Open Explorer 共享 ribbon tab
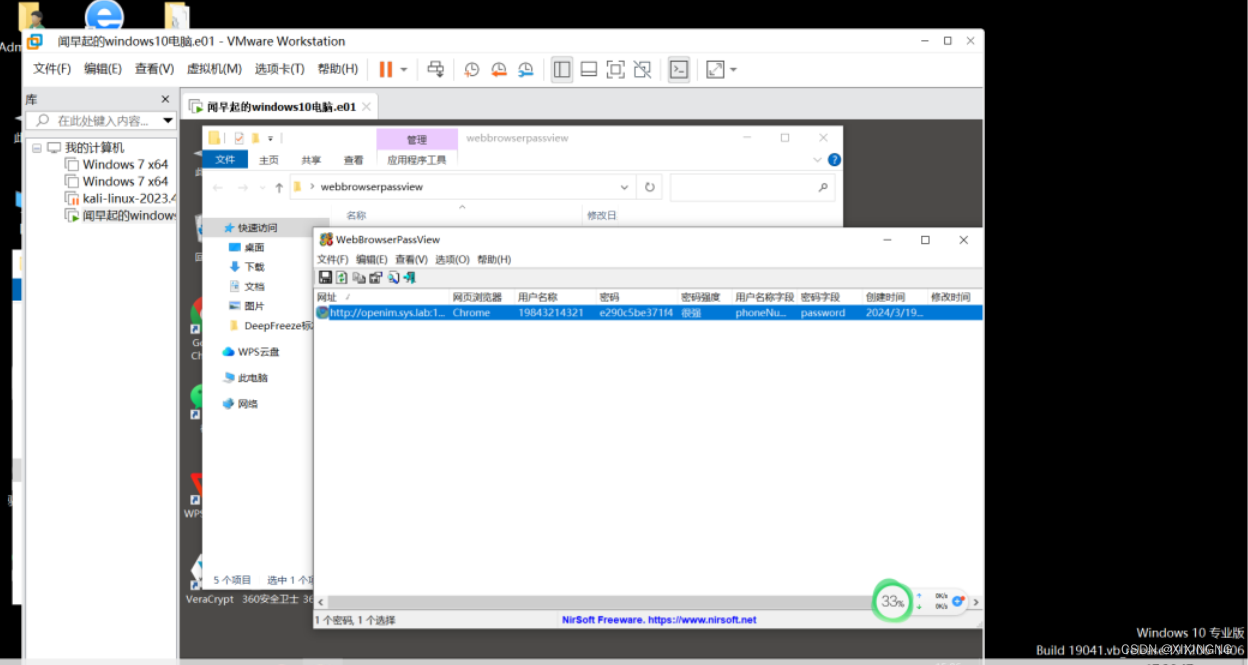Image resolution: width=1248 pixels, height=665 pixels. click(311, 160)
